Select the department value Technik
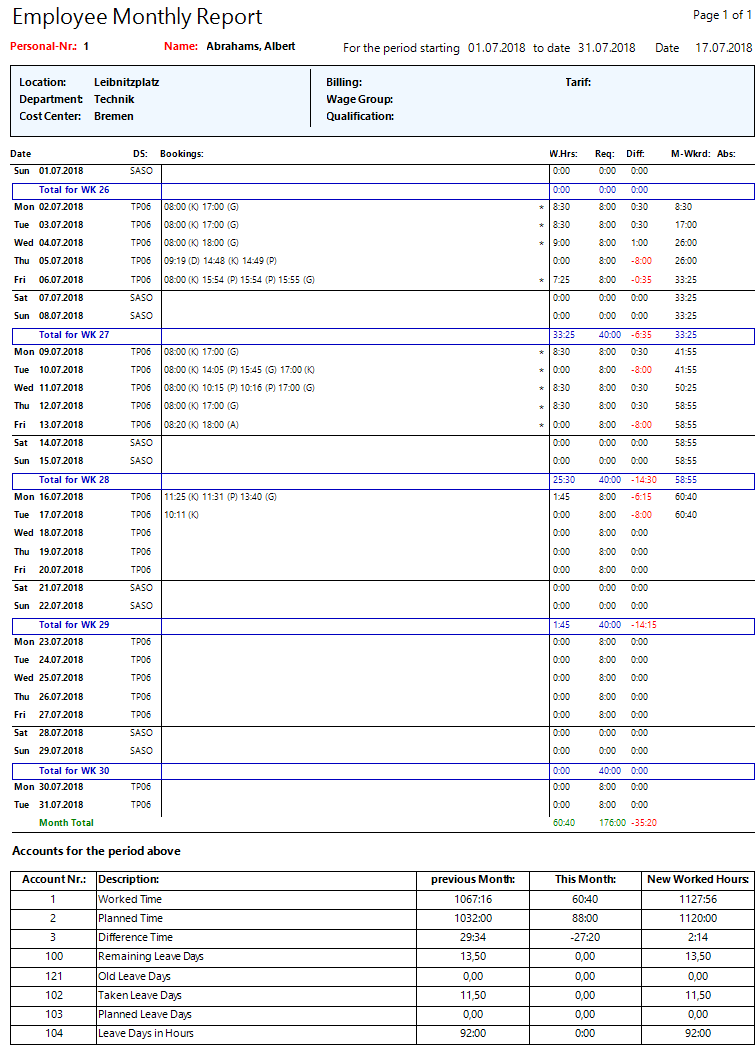The image size is (755, 1047). coord(114,99)
